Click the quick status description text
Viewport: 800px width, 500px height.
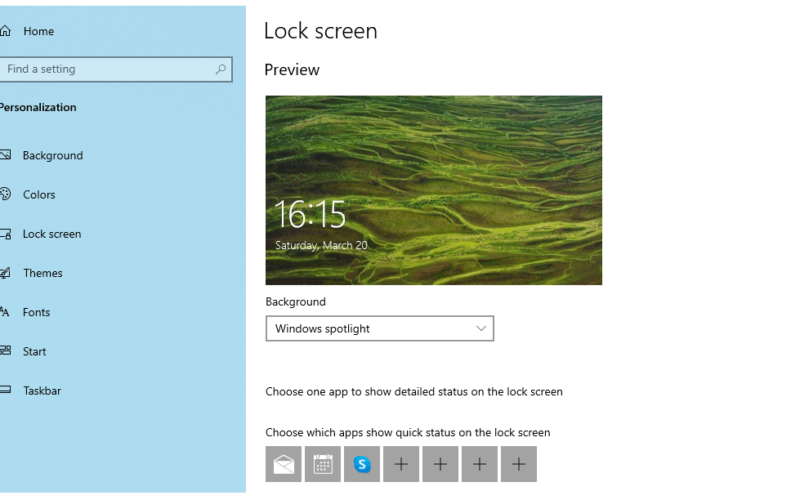[x=408, y=433]
